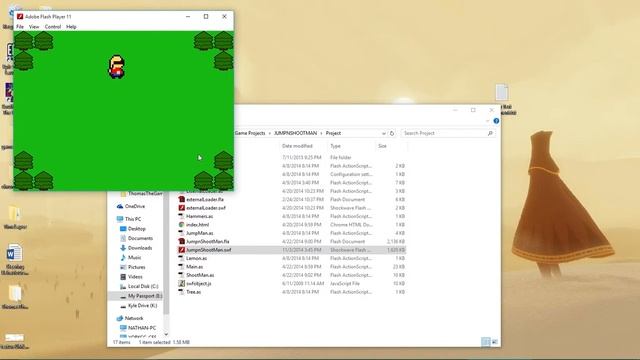Click the Word document on the desktop

(x=14, y=253)
